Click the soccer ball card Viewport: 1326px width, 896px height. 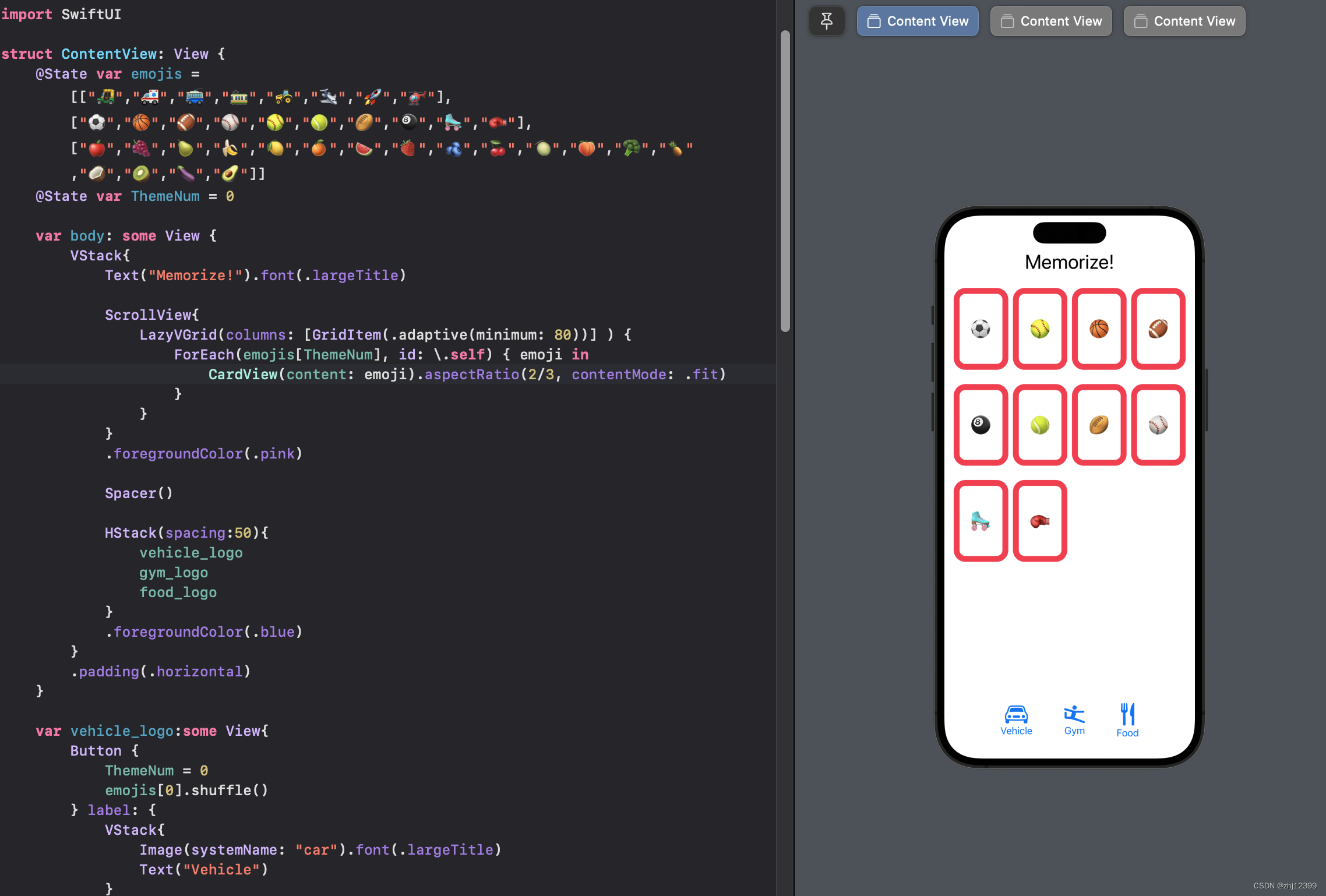[x=981, y=329]
